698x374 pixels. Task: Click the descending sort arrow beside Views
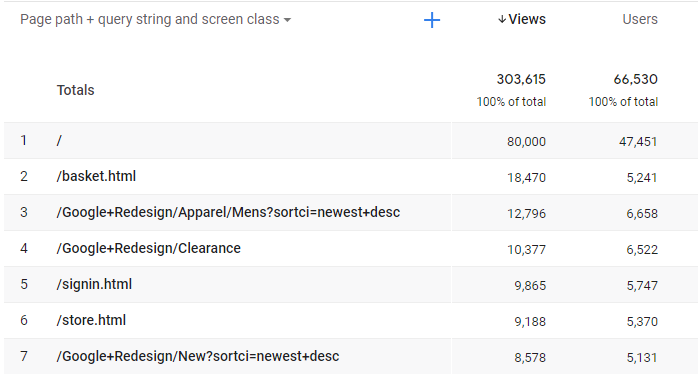point(502,19)
